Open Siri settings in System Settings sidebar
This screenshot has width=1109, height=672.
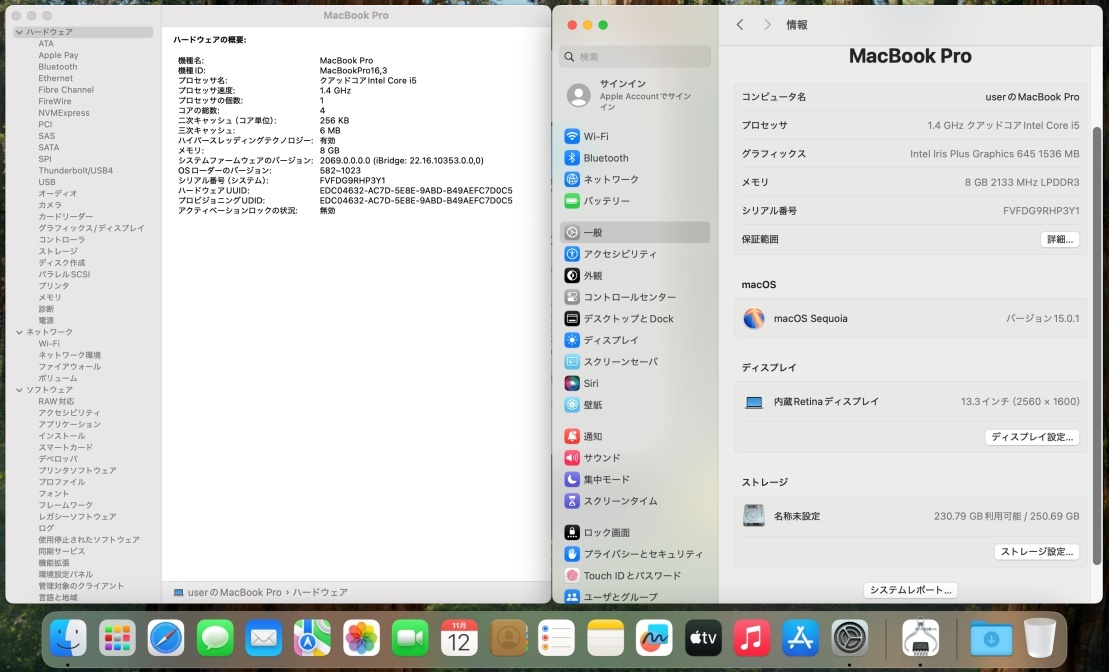pyautogui.click(x=634, y=383)
